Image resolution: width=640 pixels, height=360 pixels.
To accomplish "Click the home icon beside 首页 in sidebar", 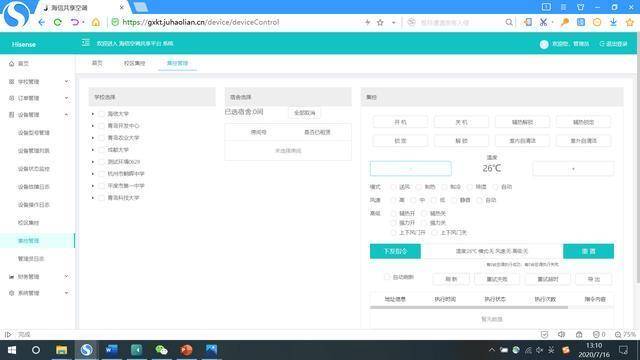I will point(11,64).
